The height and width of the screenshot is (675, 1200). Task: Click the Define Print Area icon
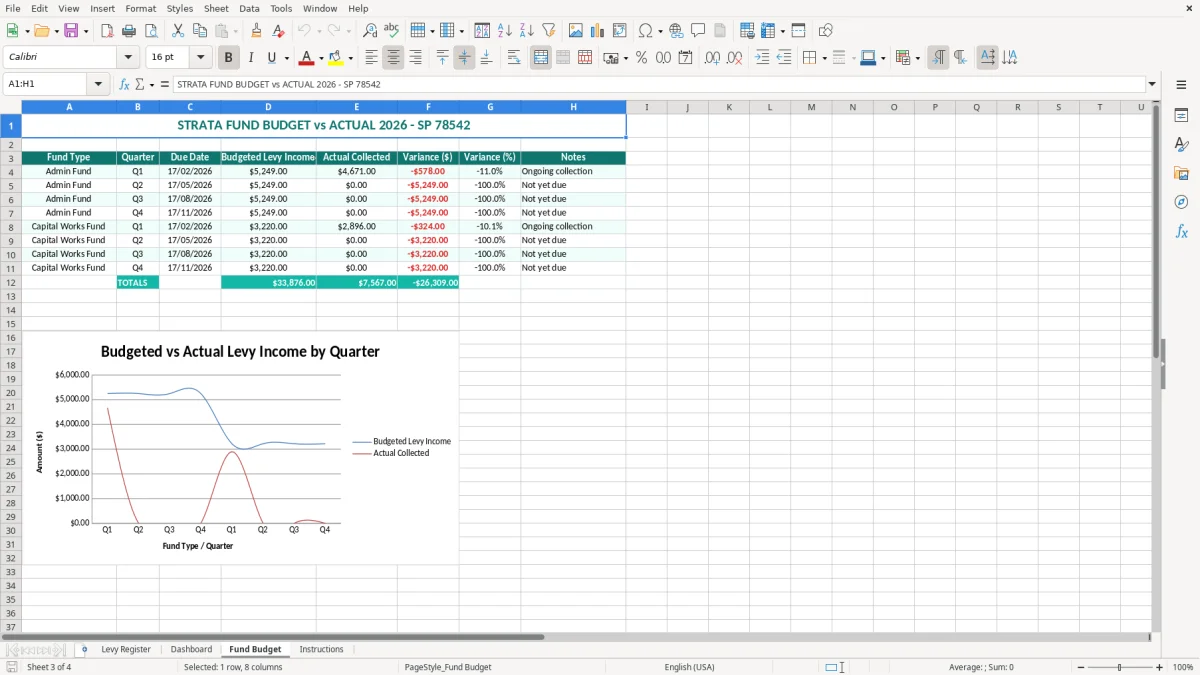click(x=747, y=31)
